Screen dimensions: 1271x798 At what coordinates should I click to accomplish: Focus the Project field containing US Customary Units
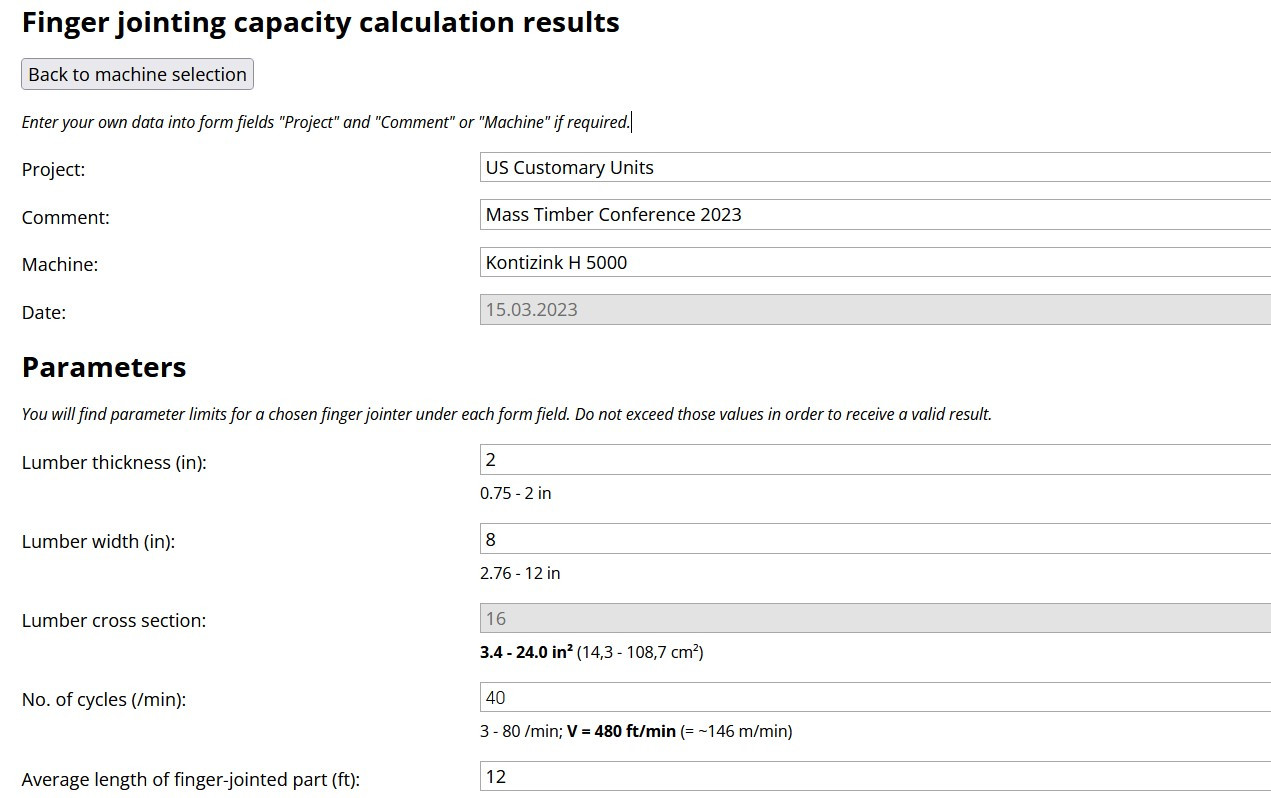point(875,167)
